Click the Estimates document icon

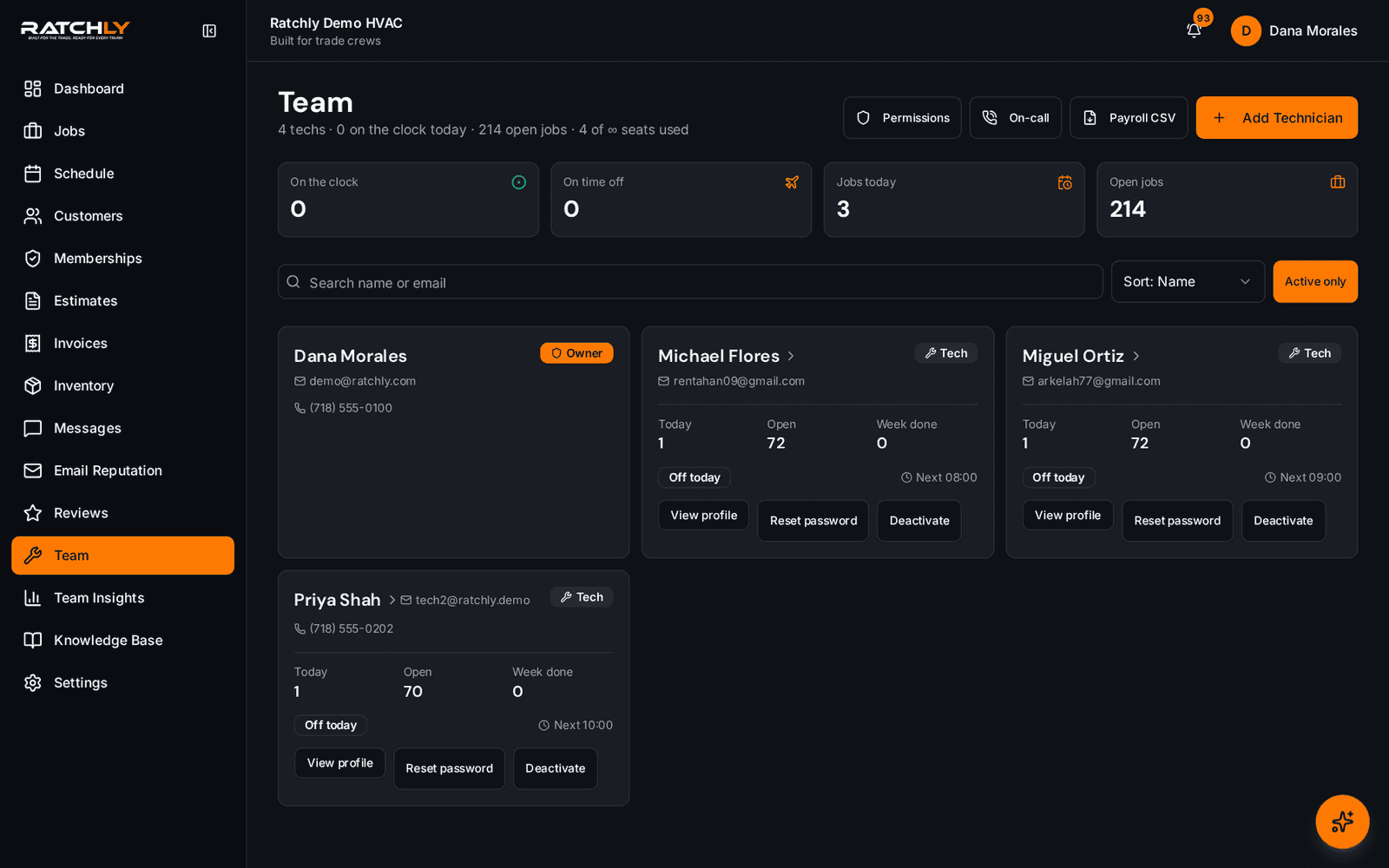coord(33,301)
